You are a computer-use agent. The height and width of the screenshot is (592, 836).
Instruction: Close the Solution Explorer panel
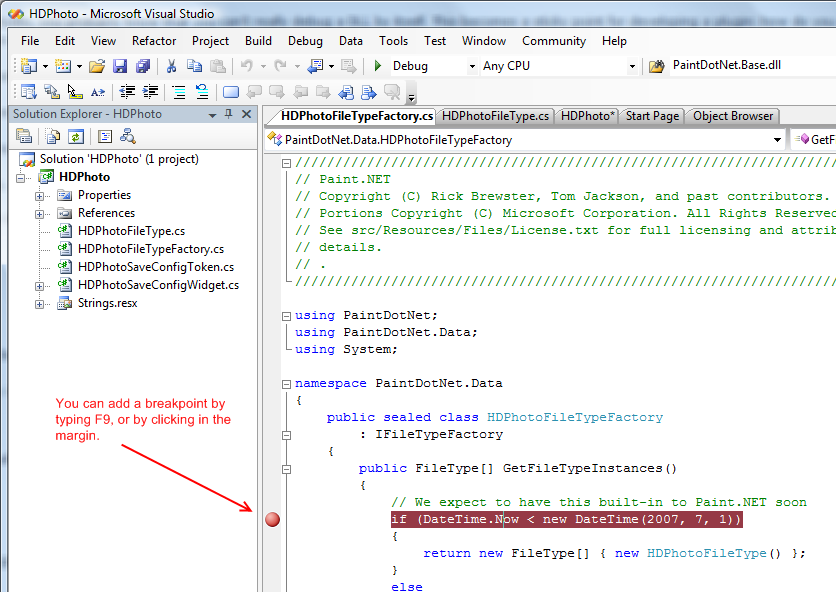click(x=246, y=114)
